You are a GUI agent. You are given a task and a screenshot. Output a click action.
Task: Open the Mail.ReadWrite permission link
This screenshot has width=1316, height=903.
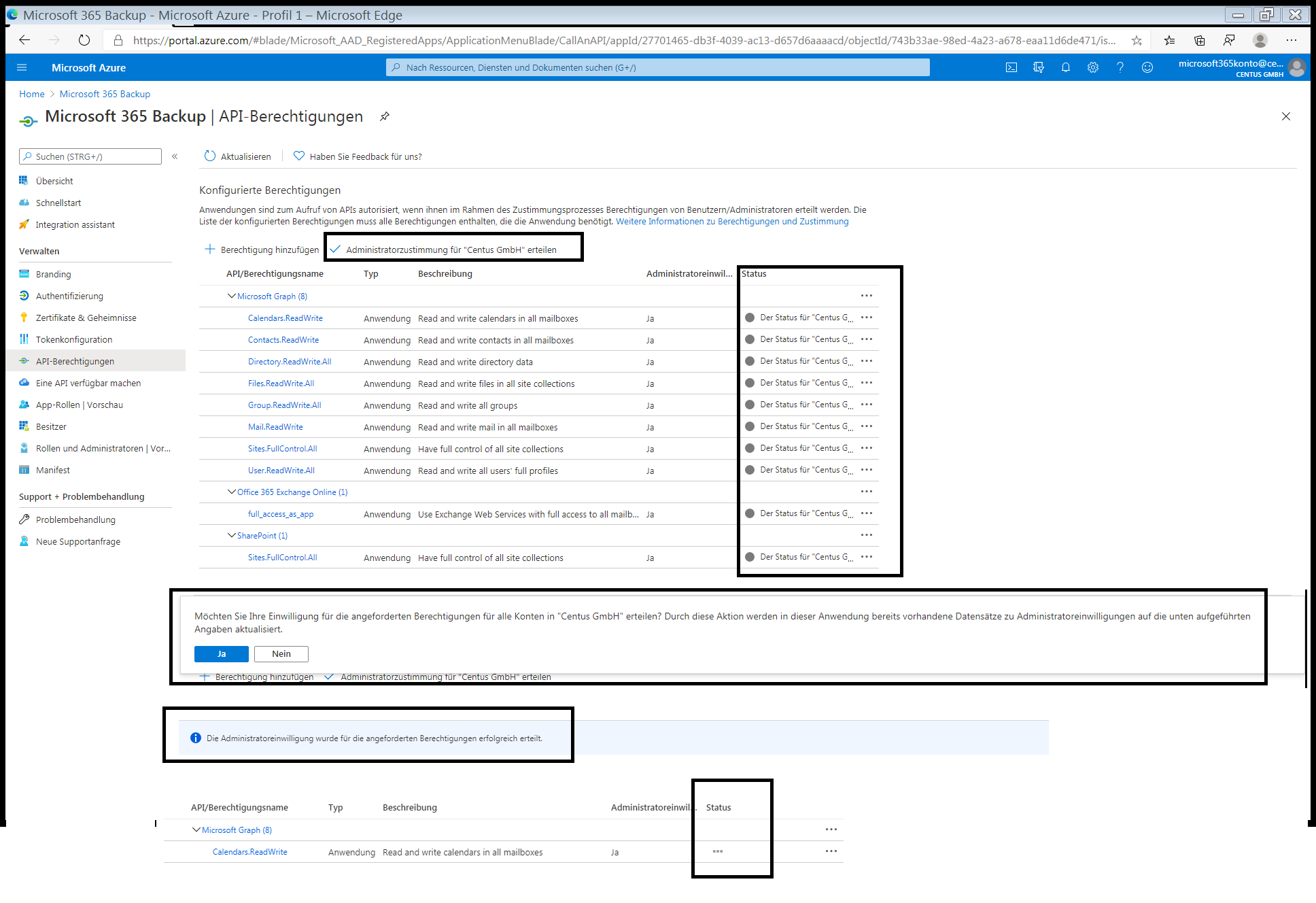(275, 427)
